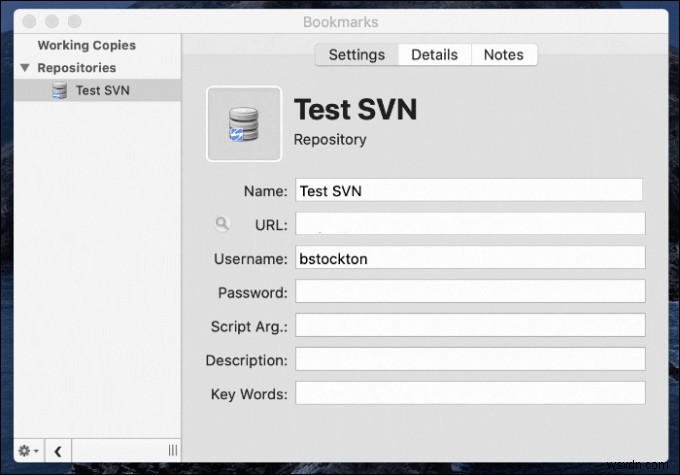
Task: Click the URL input field
Action: [x=469, y=224]
